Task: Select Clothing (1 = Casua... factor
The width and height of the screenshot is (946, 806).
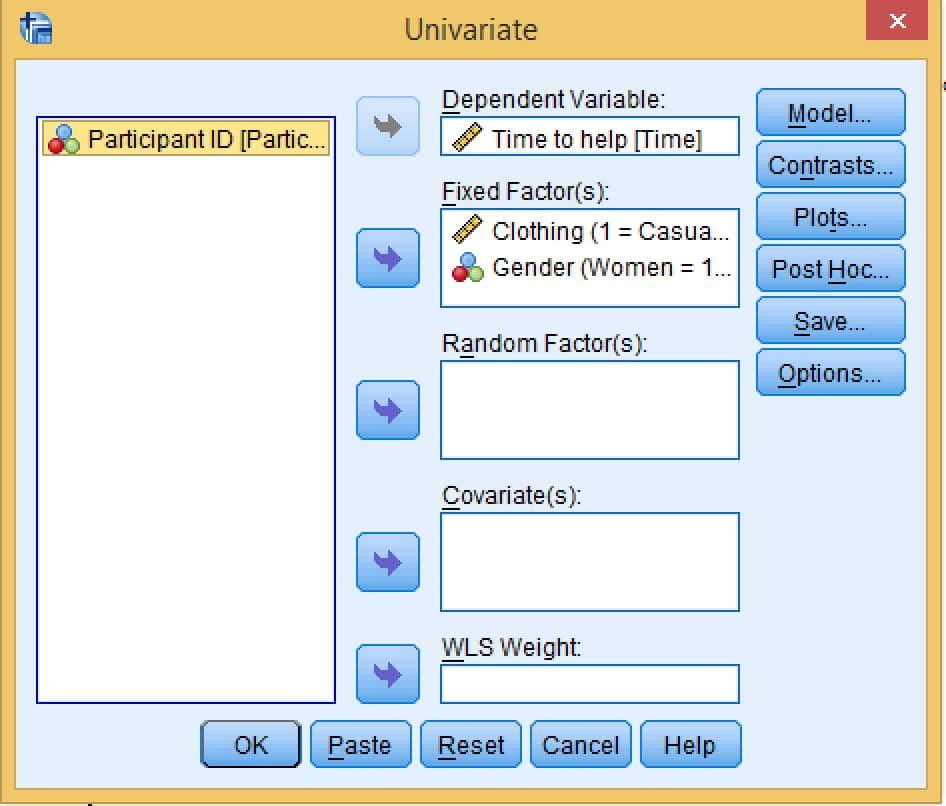Action: [x=589, y=231]
